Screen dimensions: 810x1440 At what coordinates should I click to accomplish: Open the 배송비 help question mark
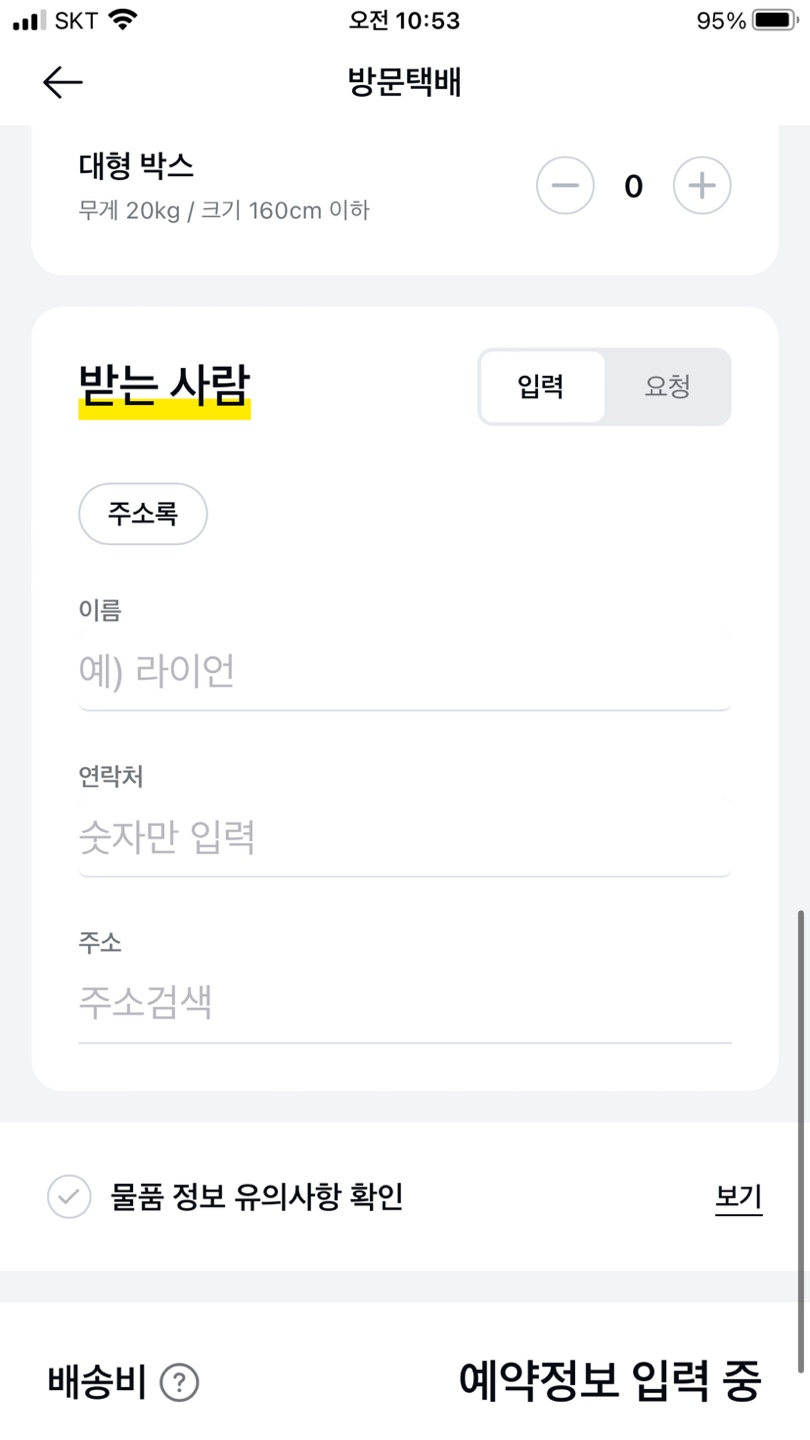click(x=179, y=1383)
